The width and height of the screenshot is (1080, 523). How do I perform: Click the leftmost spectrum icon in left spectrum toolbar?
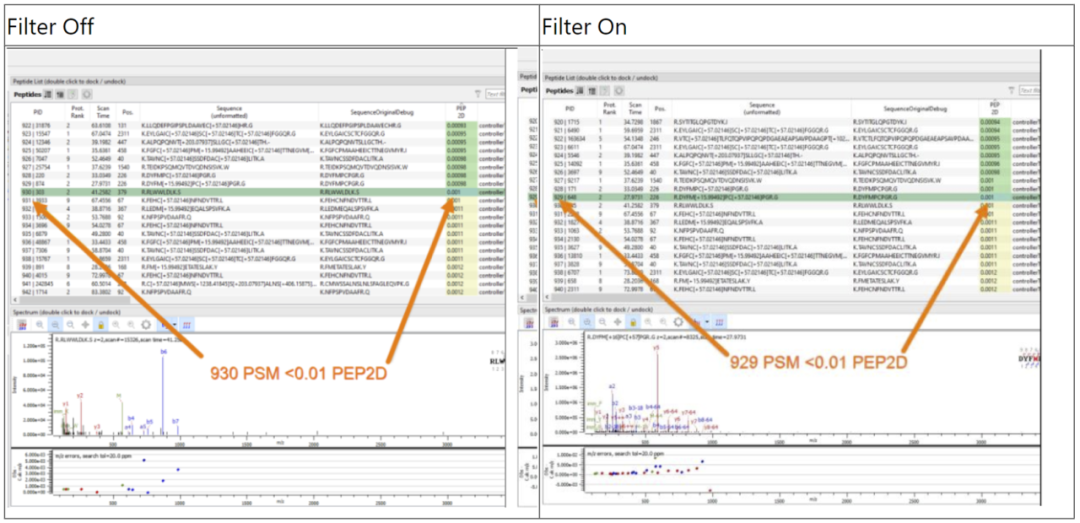pyautogui.click(x=19, y=325)
